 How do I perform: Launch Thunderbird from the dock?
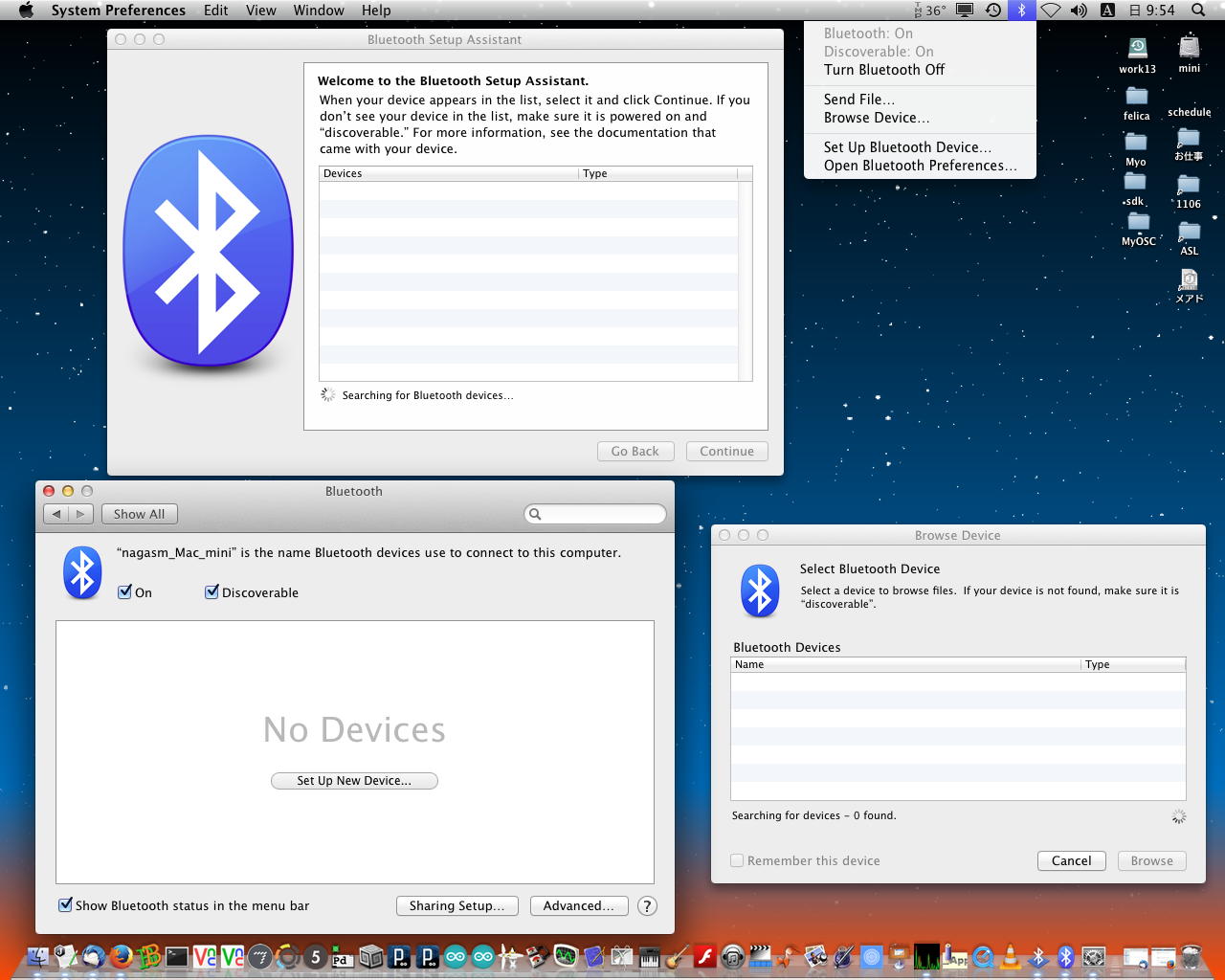coord(93,956)
